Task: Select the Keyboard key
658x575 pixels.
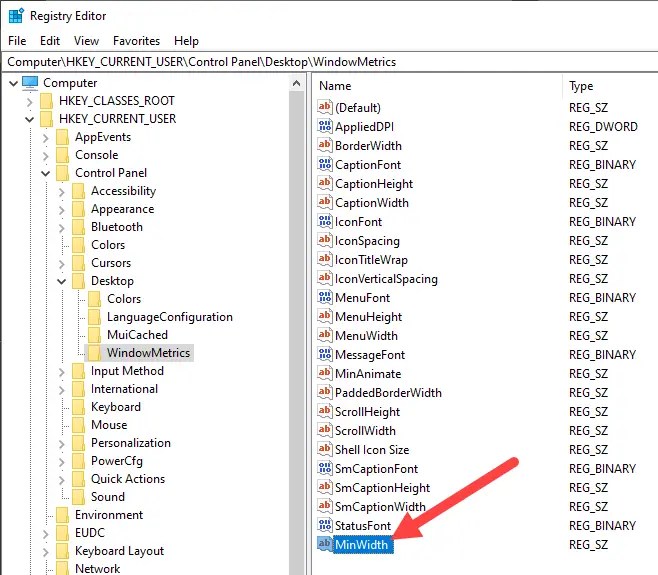Action: coord(116,407)
